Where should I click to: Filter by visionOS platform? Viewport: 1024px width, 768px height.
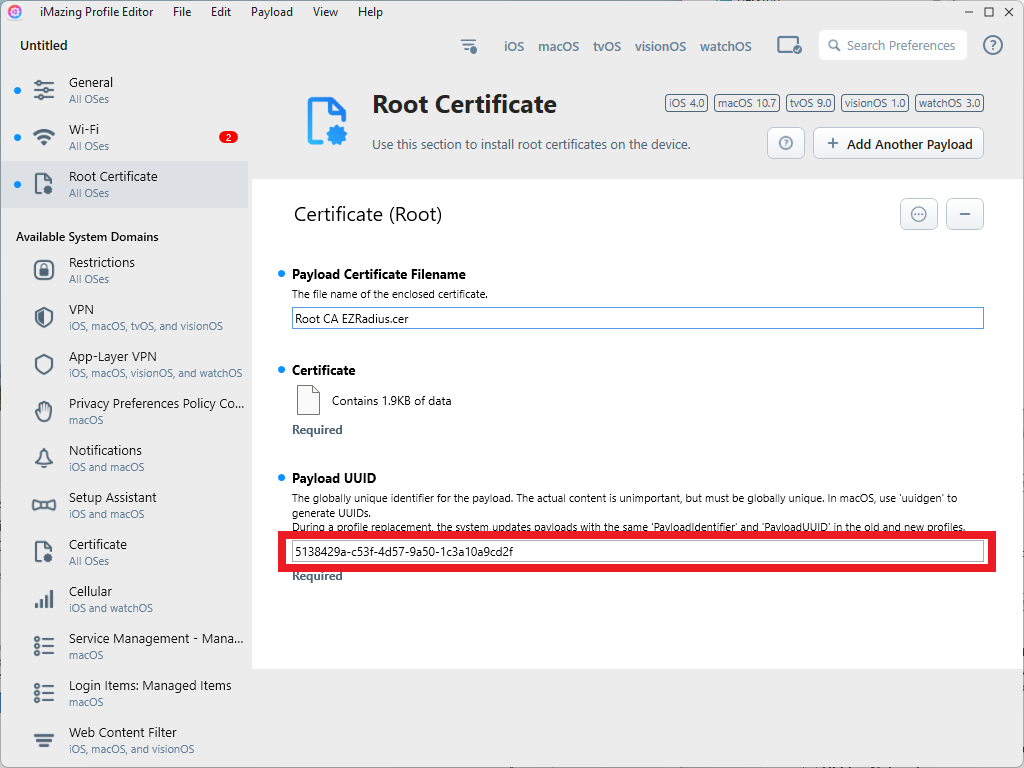click(x=660, y=46)
